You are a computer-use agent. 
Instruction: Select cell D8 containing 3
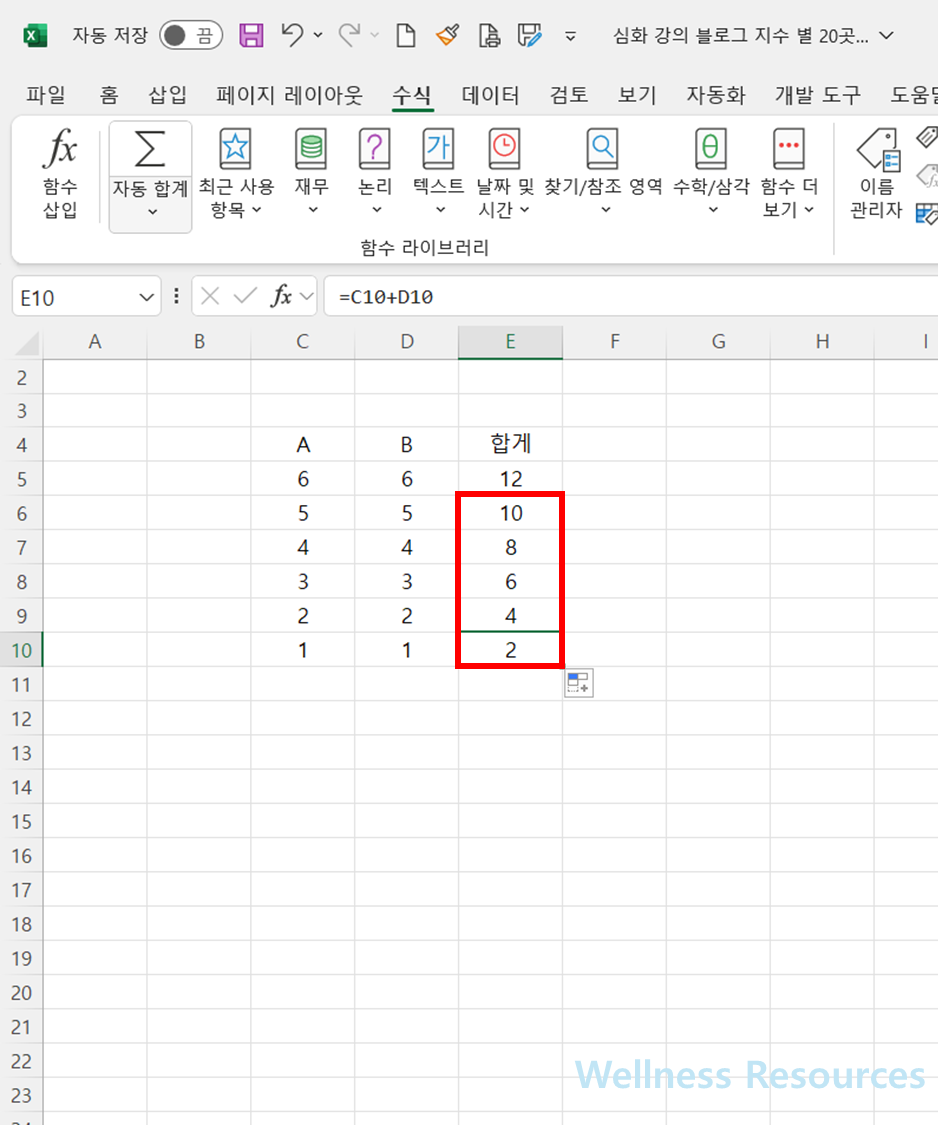407,581
